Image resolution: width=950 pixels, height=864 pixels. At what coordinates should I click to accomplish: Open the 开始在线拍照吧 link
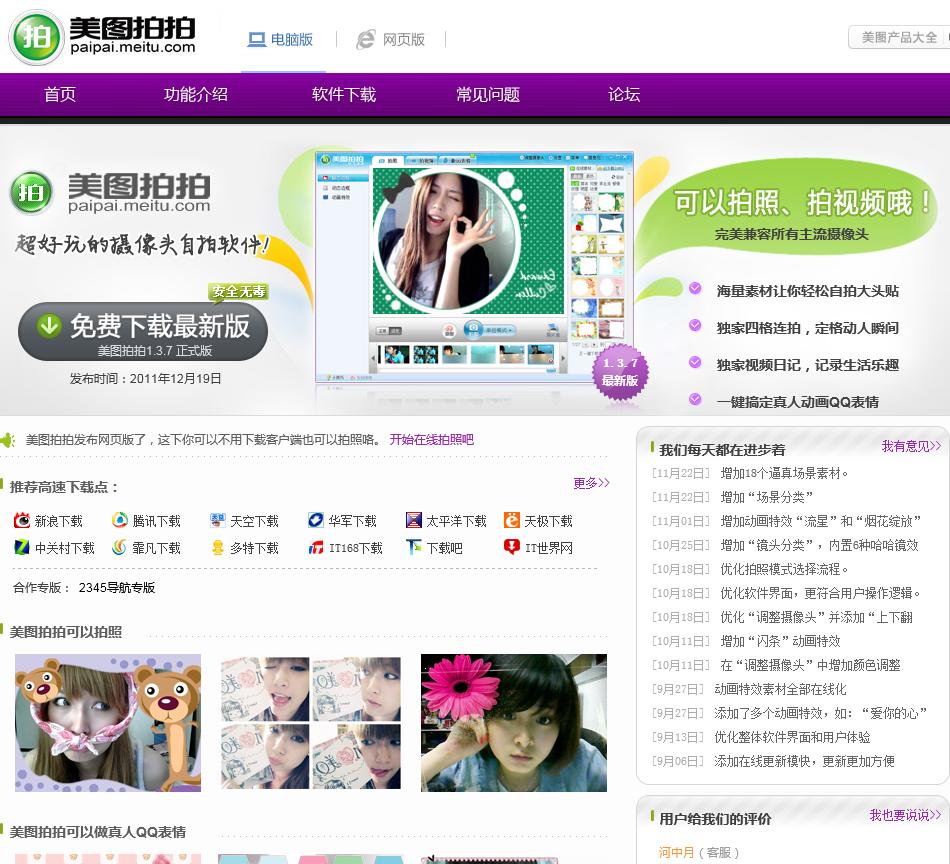tap(431, 440)
